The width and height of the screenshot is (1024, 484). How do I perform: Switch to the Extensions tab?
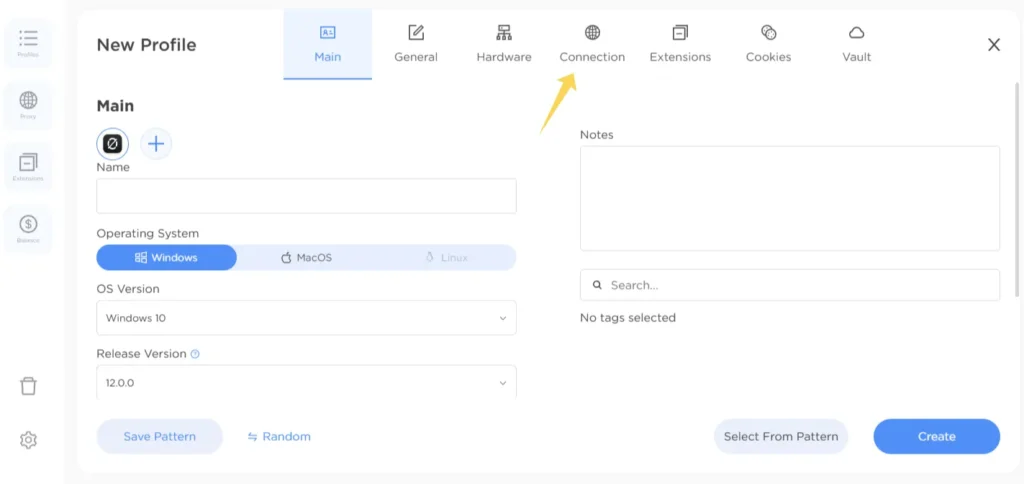click(680, 44)
